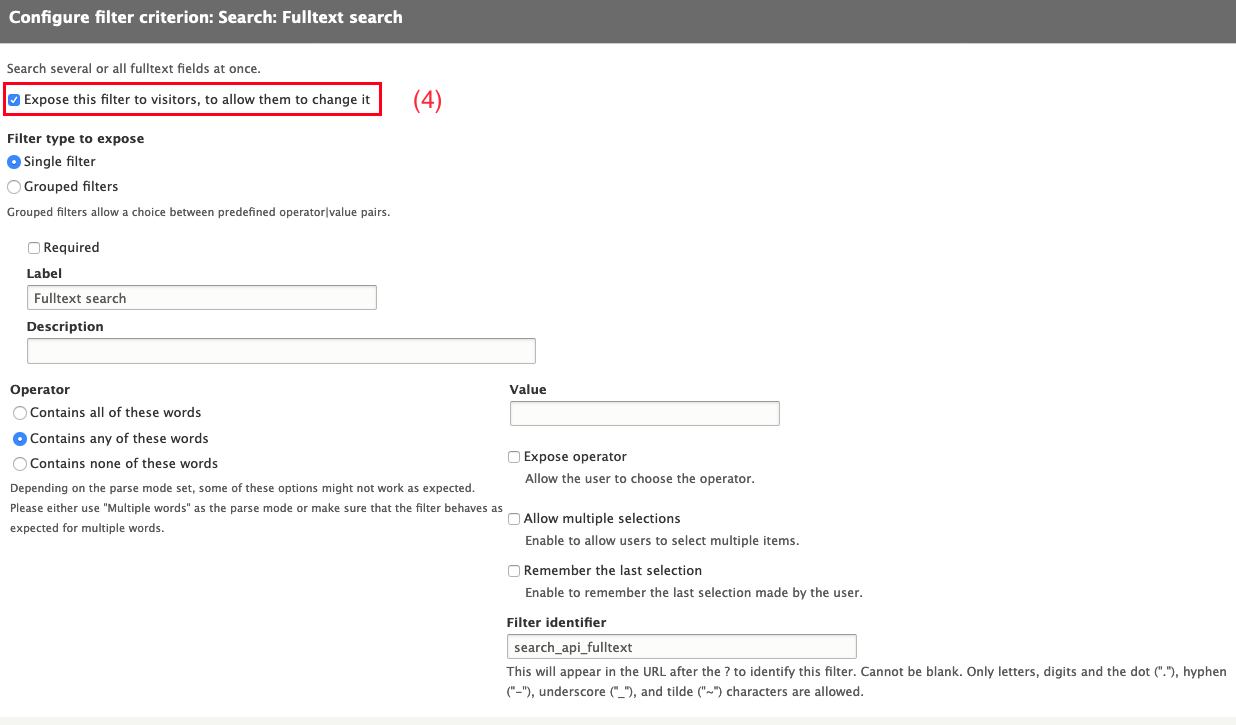Select Contains all of these words operator
Image resolution: width=1236 pixels, height=725 pixels.
20,413
